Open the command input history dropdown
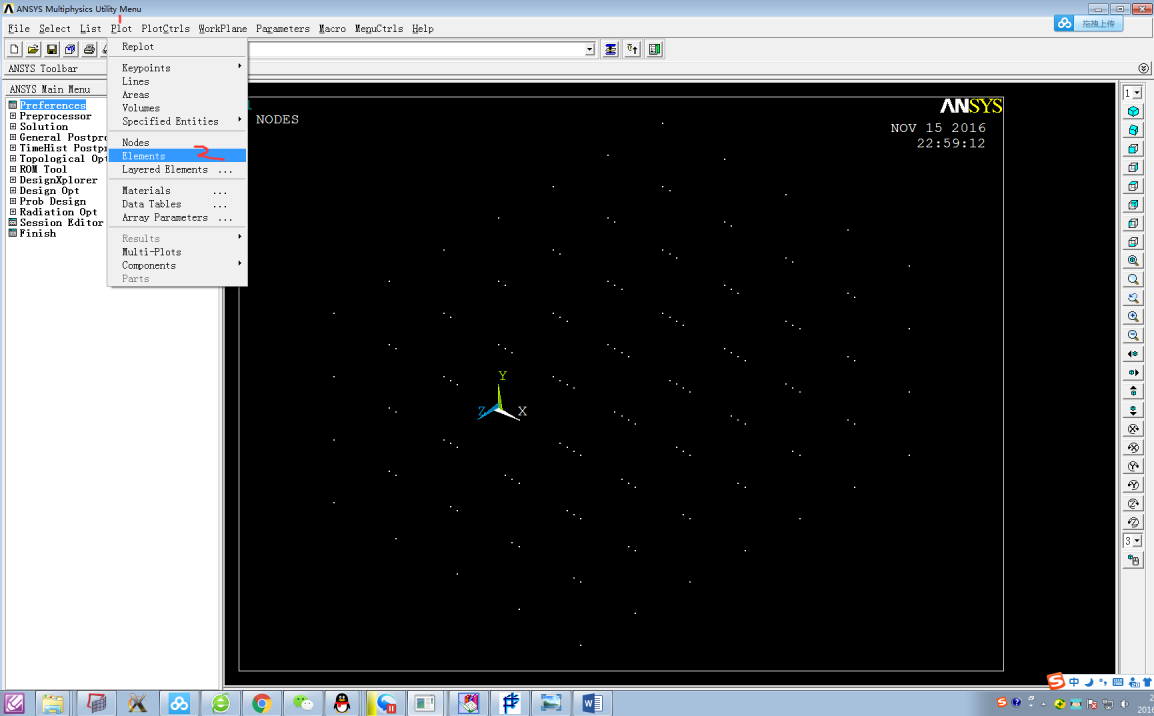Image resolution: width=1154 pixels, height=716 pixels. [x=589, y=49]
